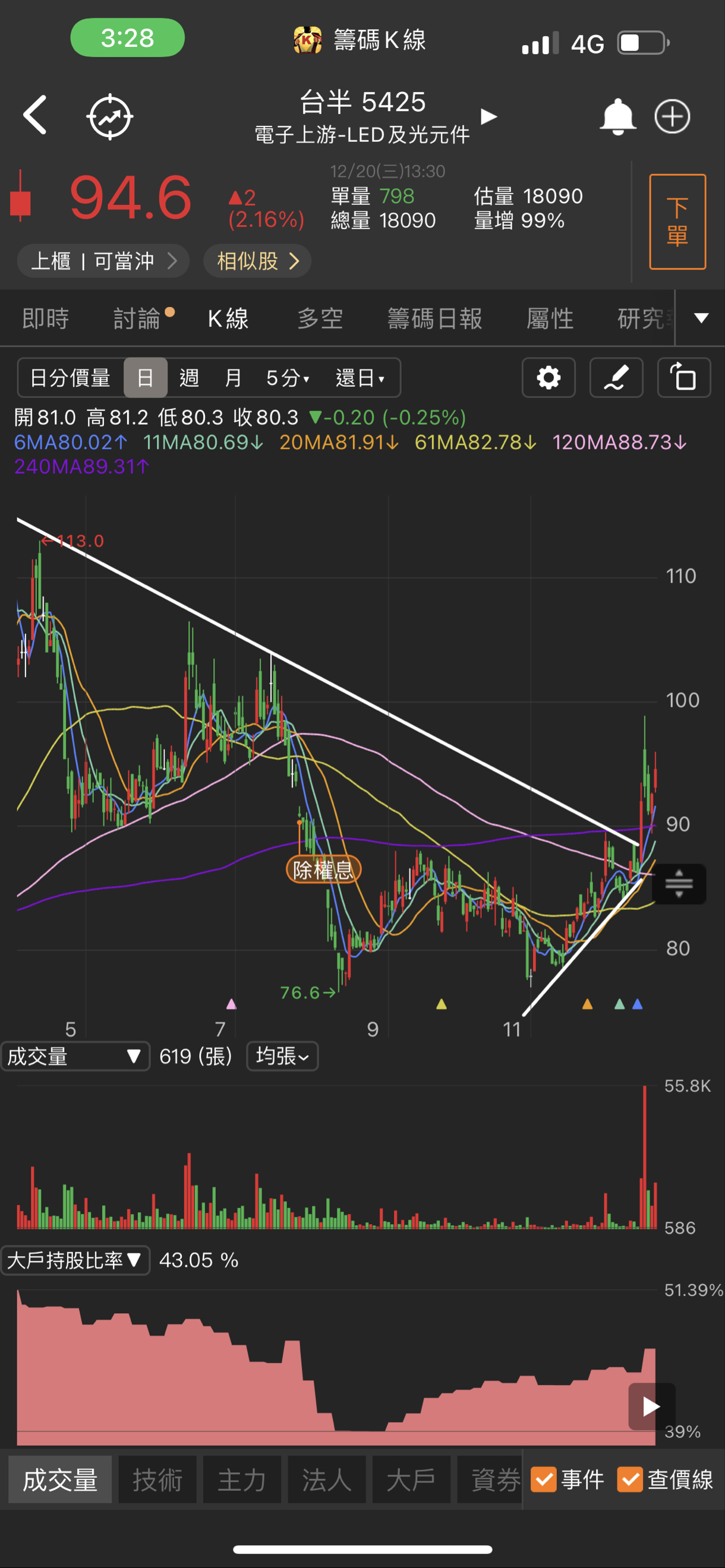Select monthly 月 period
Viewport: 725px width, 1568px height.
coord(234,378)
